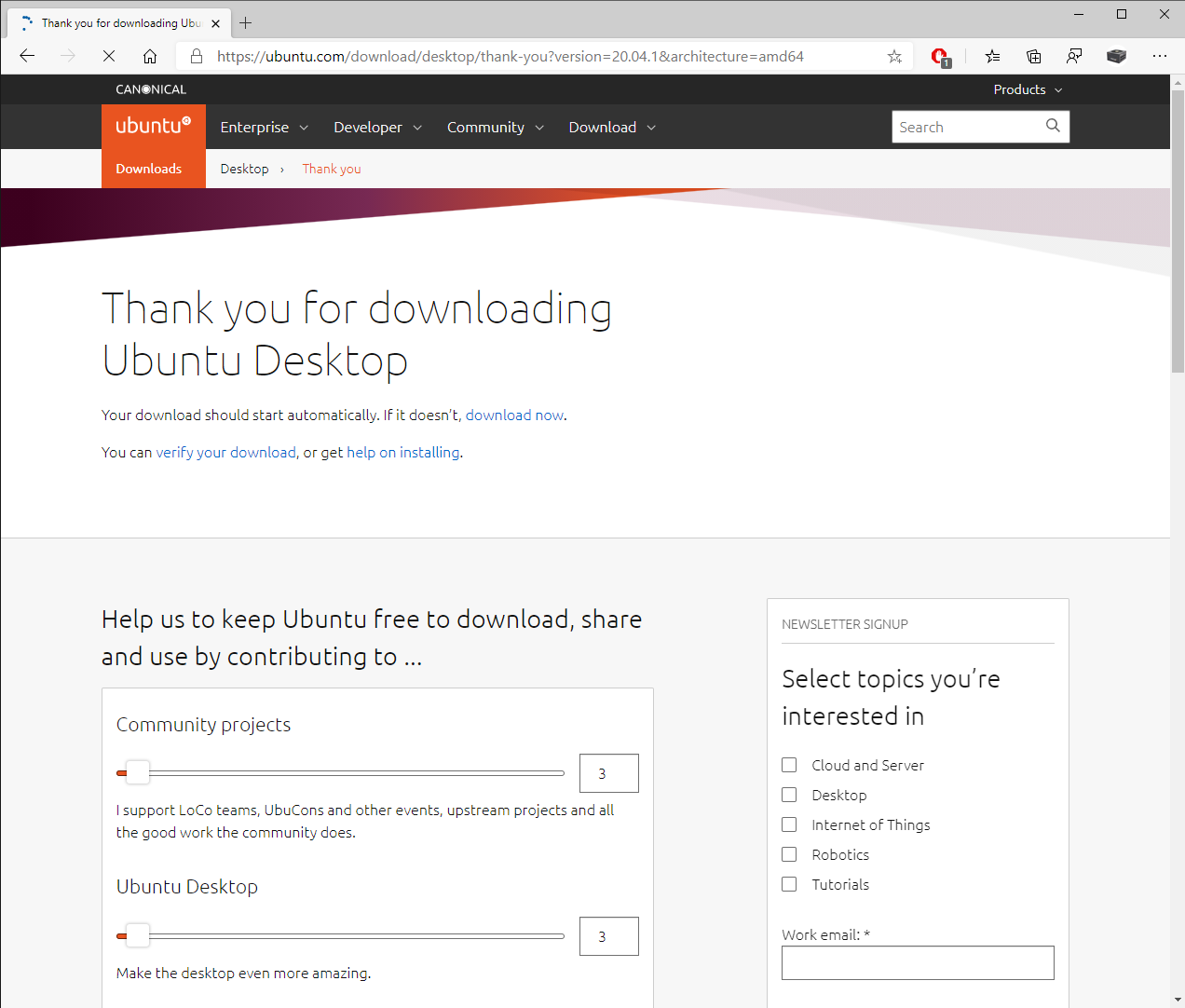Stop loading the page
The image size is (1185, 1008).
point(109,56)
